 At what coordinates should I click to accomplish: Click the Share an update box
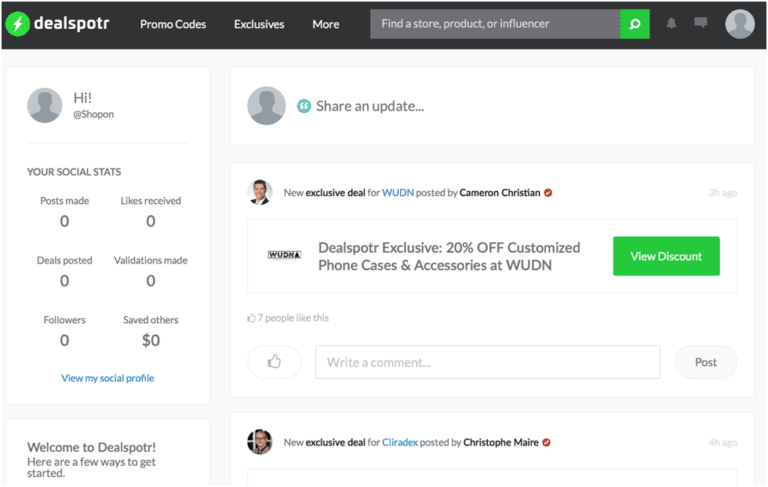492,106
